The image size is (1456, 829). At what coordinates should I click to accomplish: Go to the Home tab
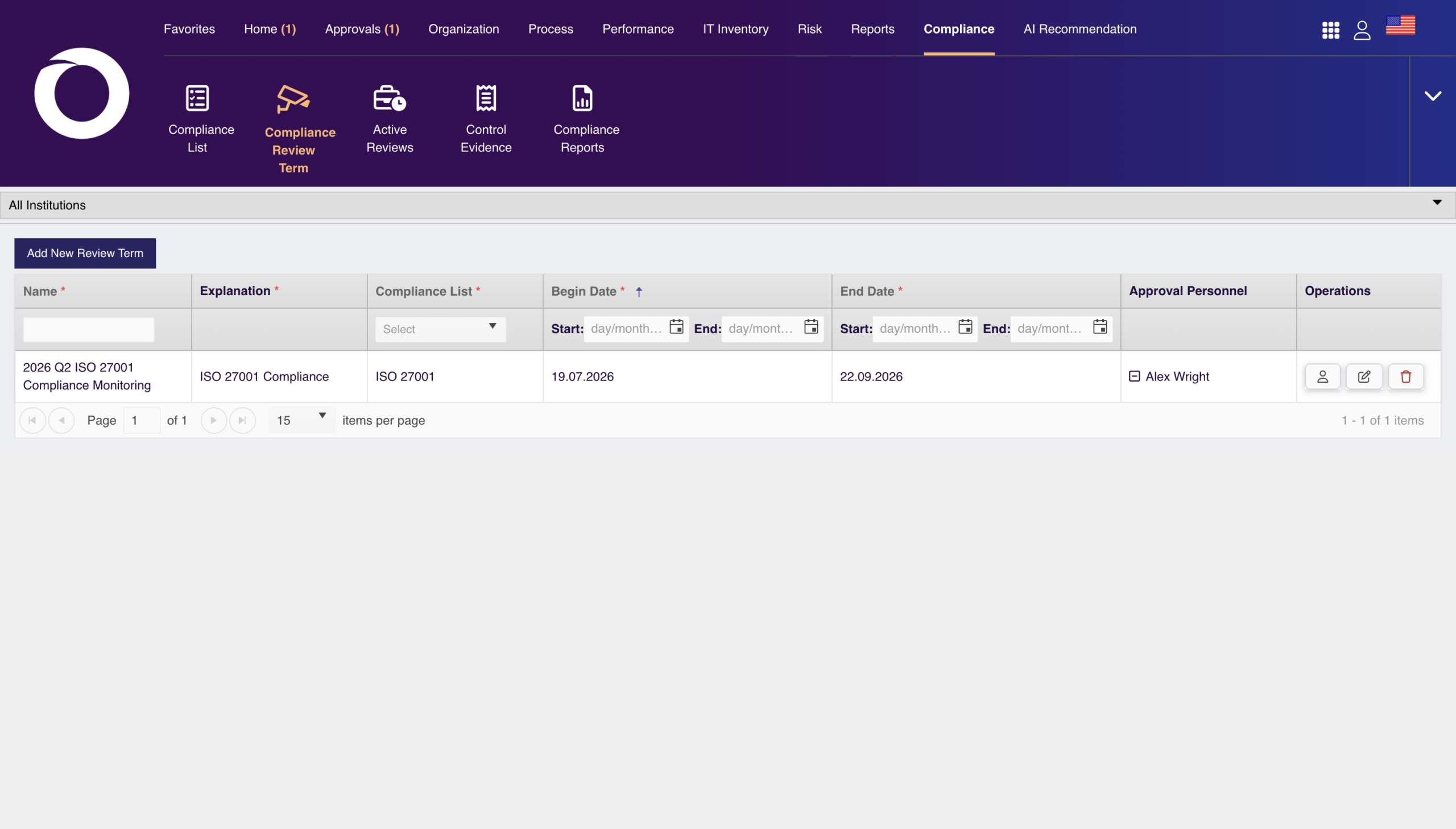click(270, 29)
